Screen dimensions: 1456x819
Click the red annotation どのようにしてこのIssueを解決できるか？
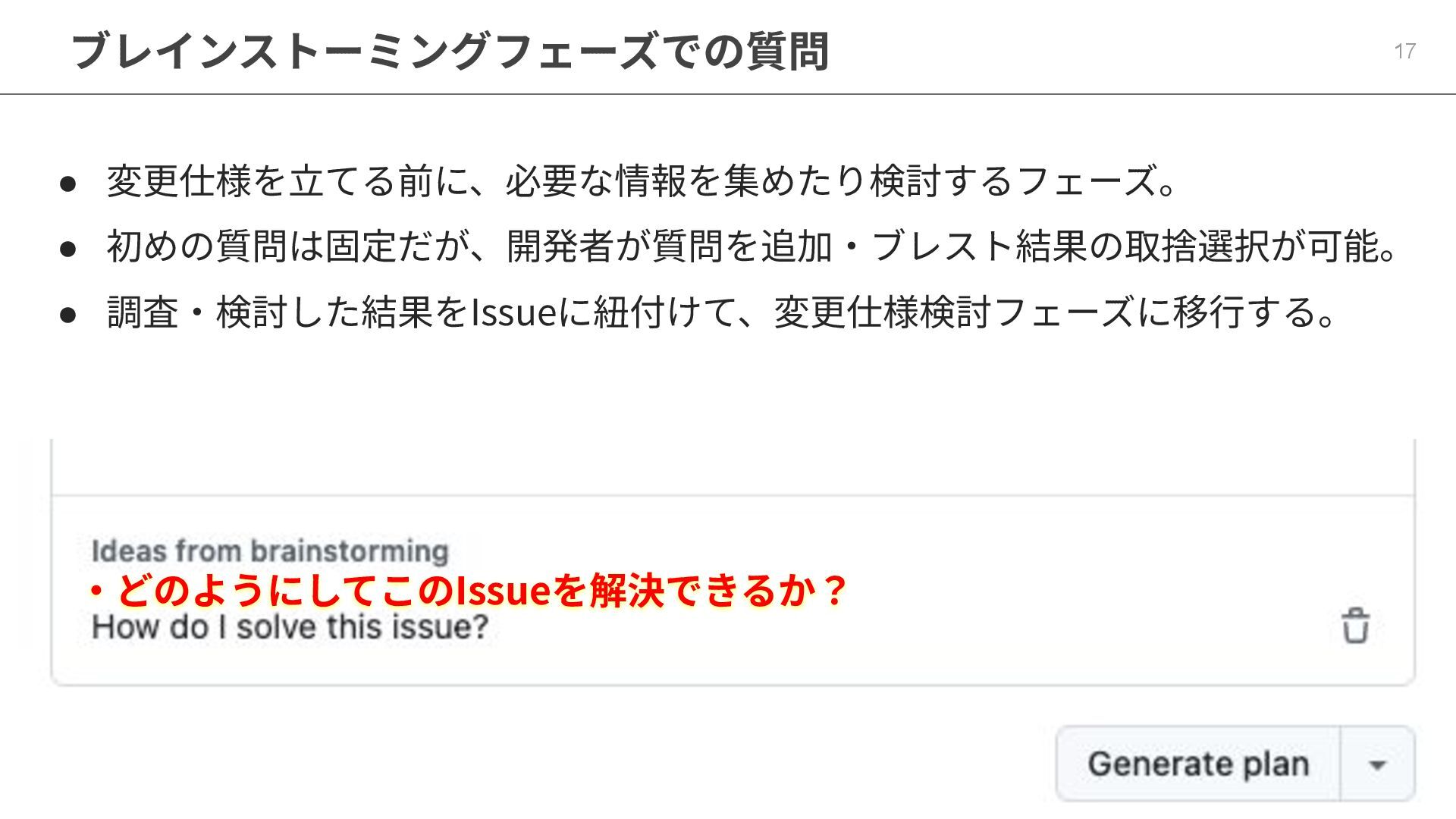click(x=467, y=591)
